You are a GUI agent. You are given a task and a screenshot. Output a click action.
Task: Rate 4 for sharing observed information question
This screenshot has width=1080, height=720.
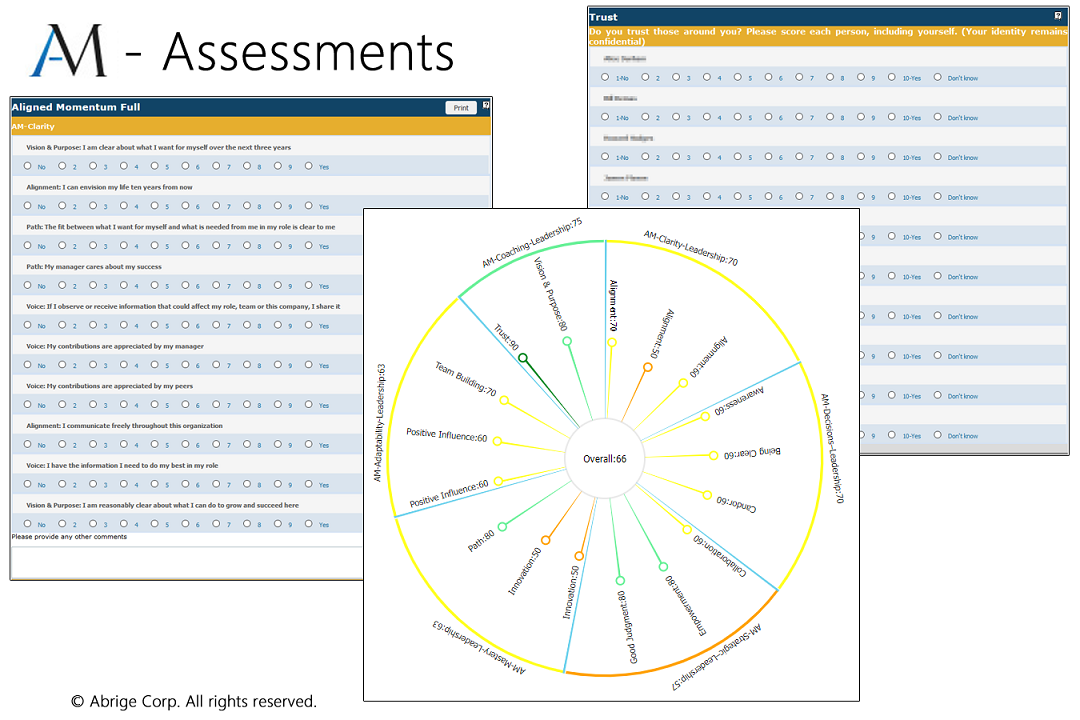click(x=123, y=325)
